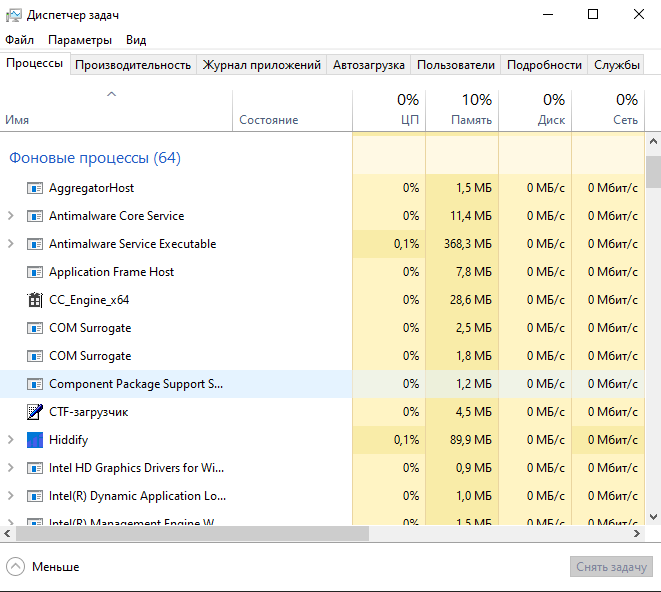This screenshot has width=661, height=592.
Task: Switch to the Журнал приложений tab
Action: tap(261, 65)
